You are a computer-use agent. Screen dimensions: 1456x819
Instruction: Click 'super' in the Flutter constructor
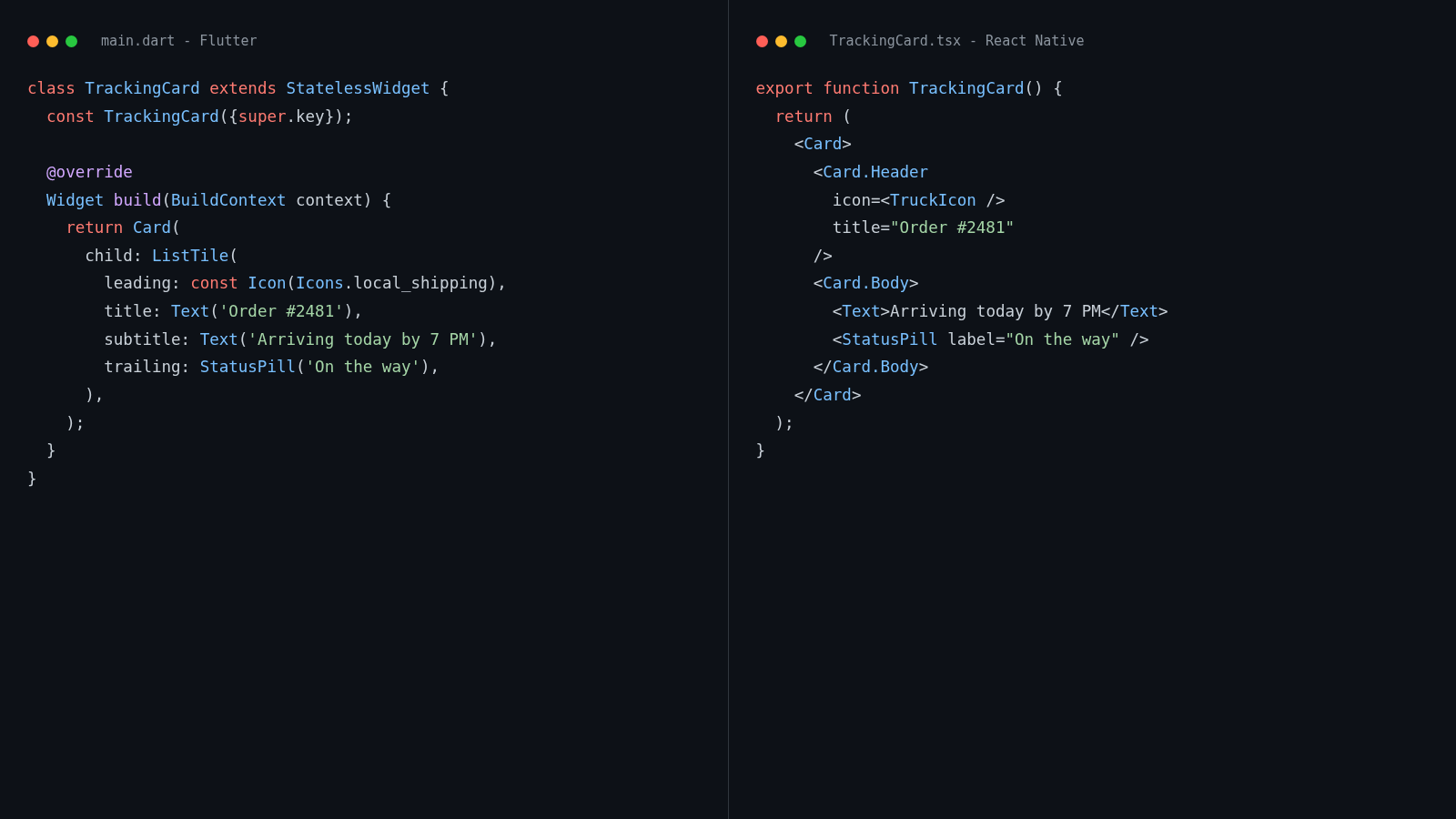click(x=262, y=116)
